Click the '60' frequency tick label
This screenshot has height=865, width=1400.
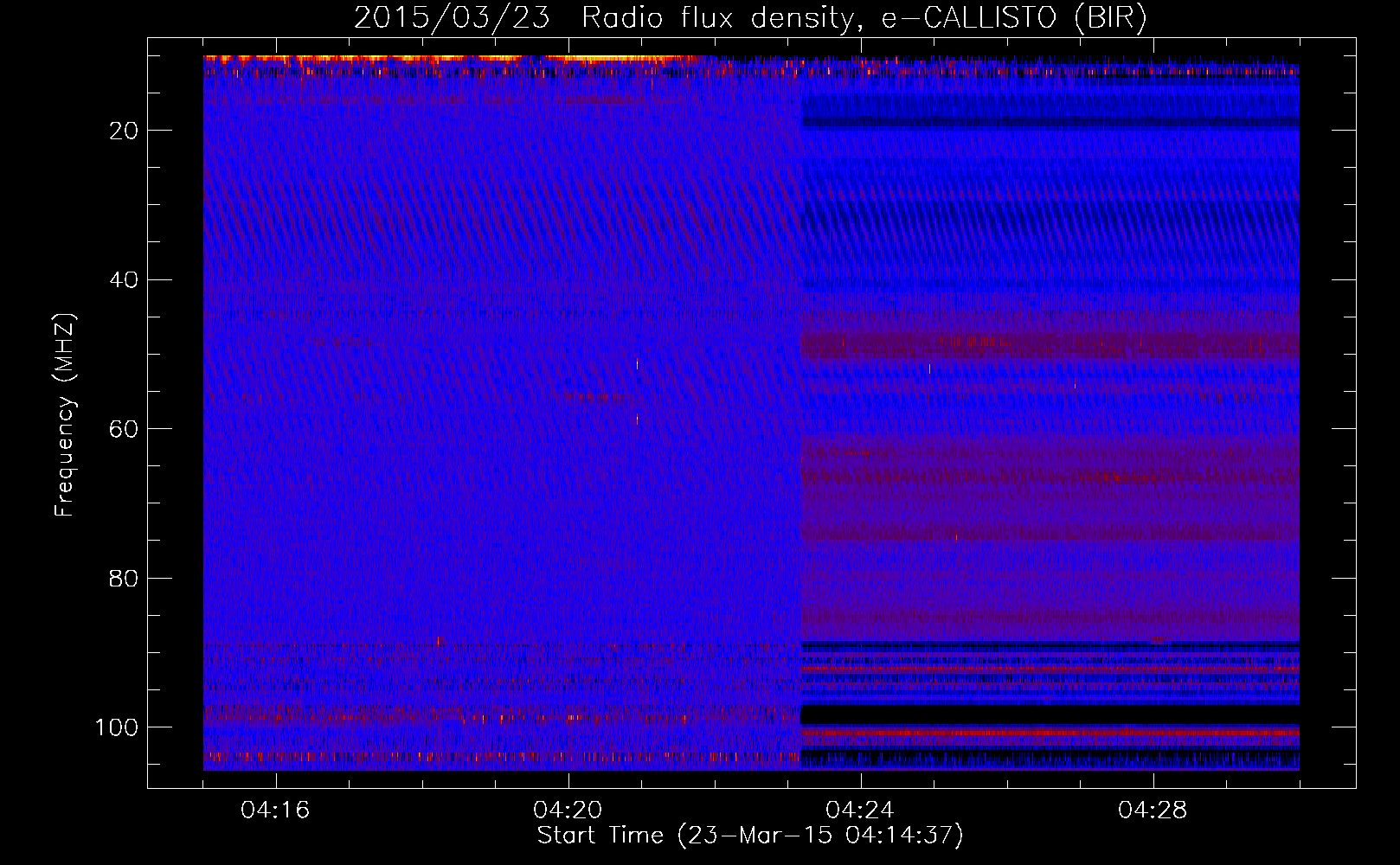[x=124, y=429]
